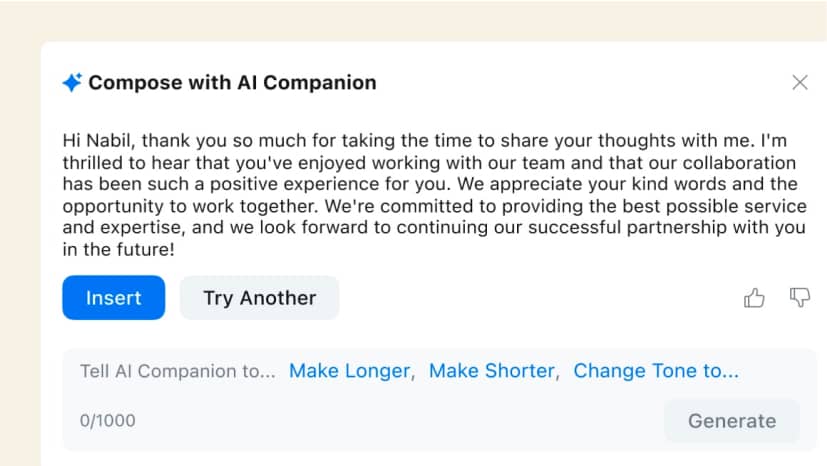This screenshot has width=827, height=466.
Task: Click the Generate button
Action: tap(731, 421)
